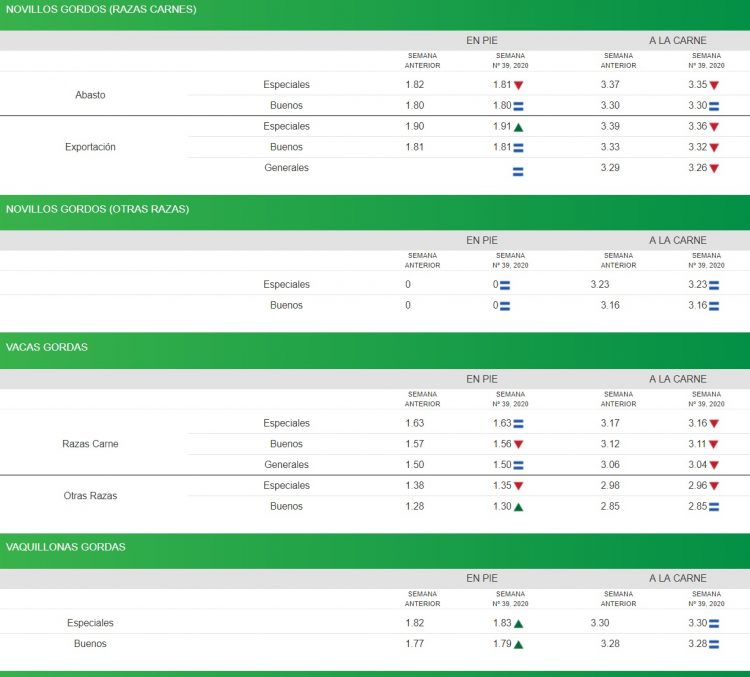Select the Vaquillonas Gordas section header
Screen dimensions: 750x677
65,547
